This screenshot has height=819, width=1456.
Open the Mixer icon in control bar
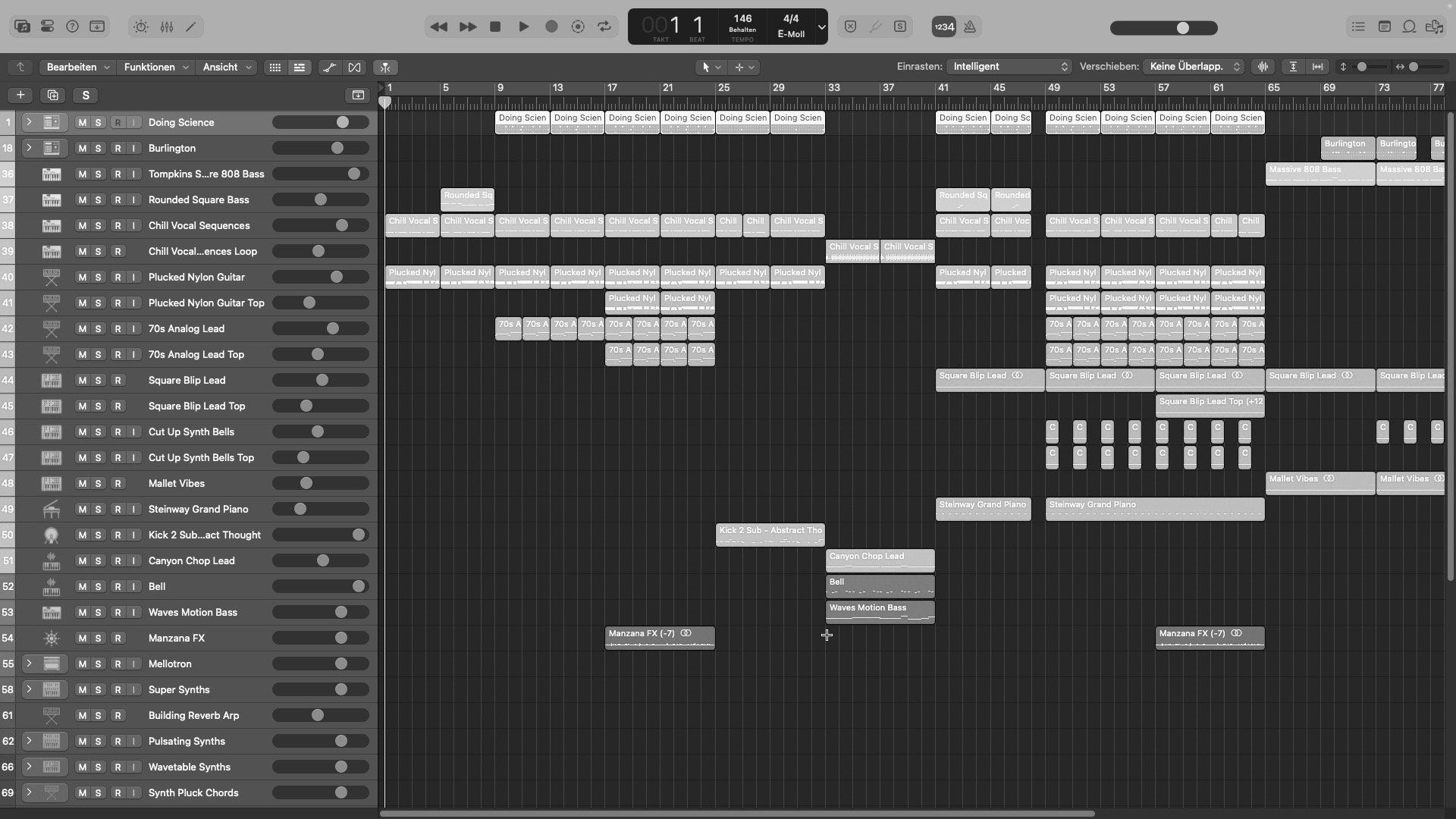[x=167, y=27]
